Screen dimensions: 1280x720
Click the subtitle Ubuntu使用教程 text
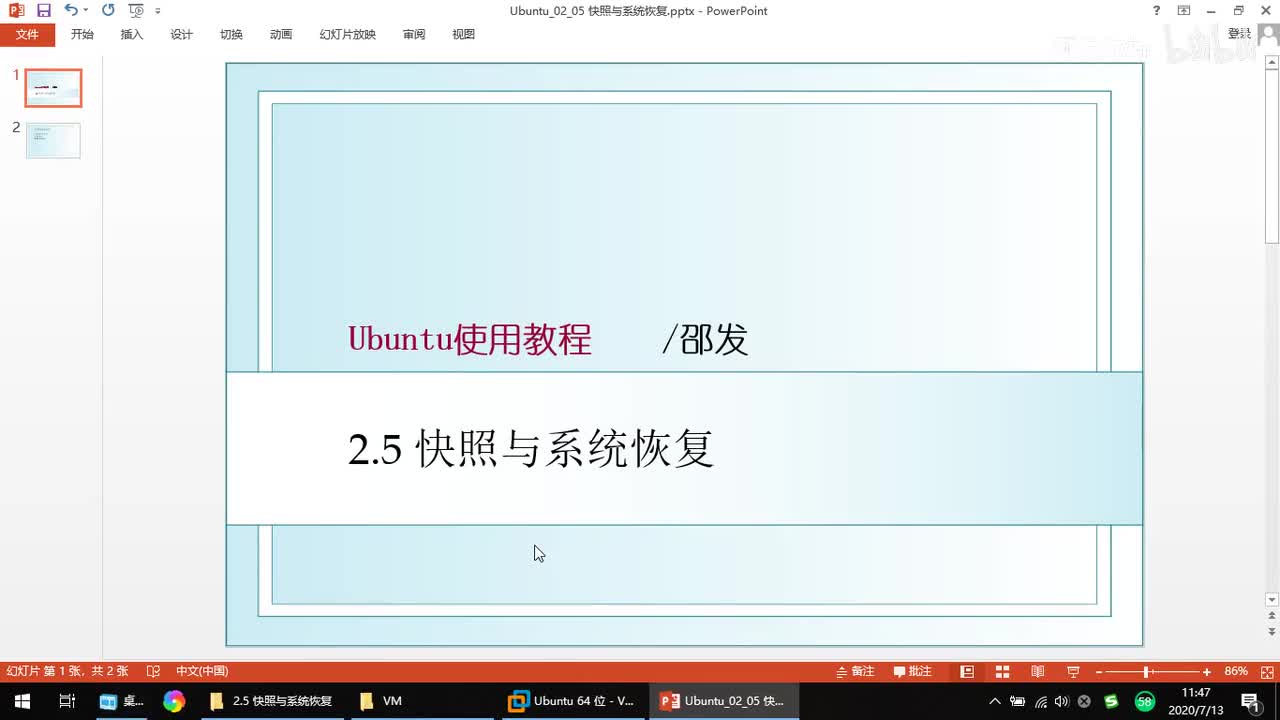point(470,340)
